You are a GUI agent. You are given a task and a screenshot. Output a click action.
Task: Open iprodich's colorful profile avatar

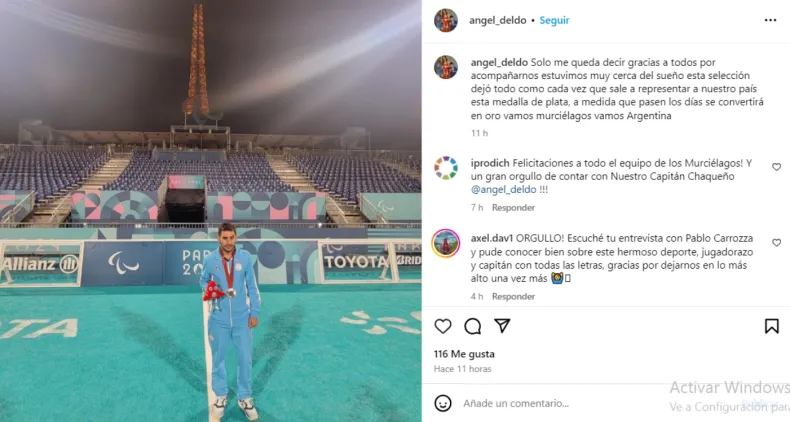(x=446, y=168)
